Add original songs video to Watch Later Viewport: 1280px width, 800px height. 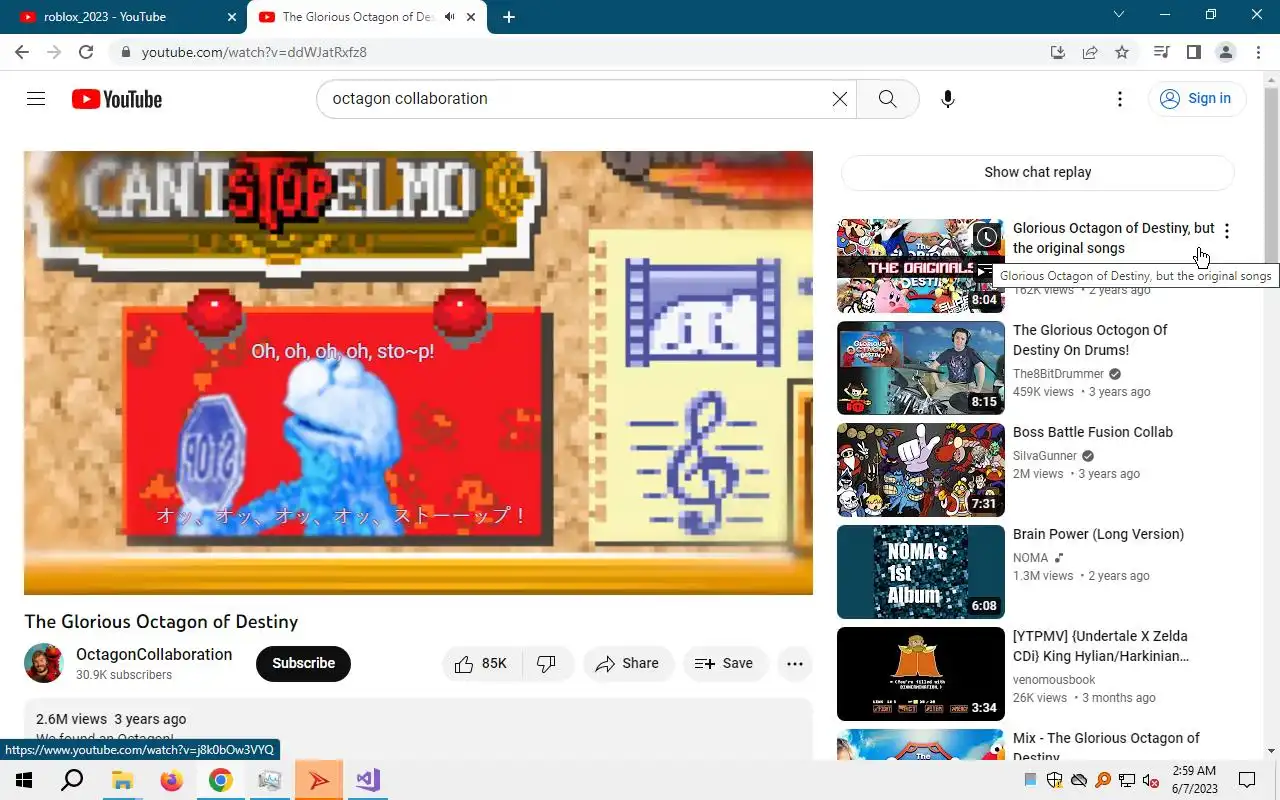[x=986, y=237]
